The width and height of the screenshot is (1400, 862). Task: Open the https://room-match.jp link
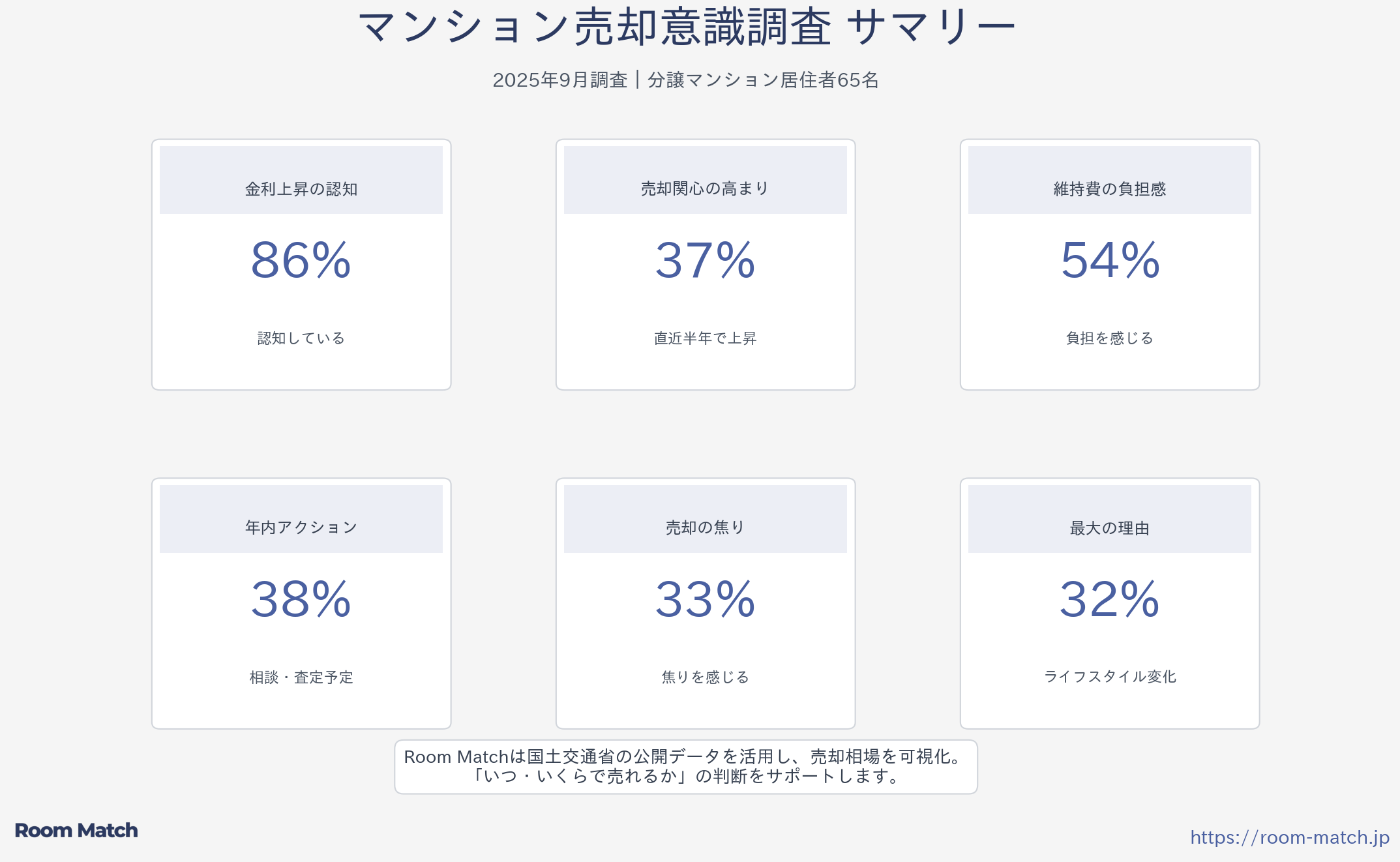tap(1289, 837)
